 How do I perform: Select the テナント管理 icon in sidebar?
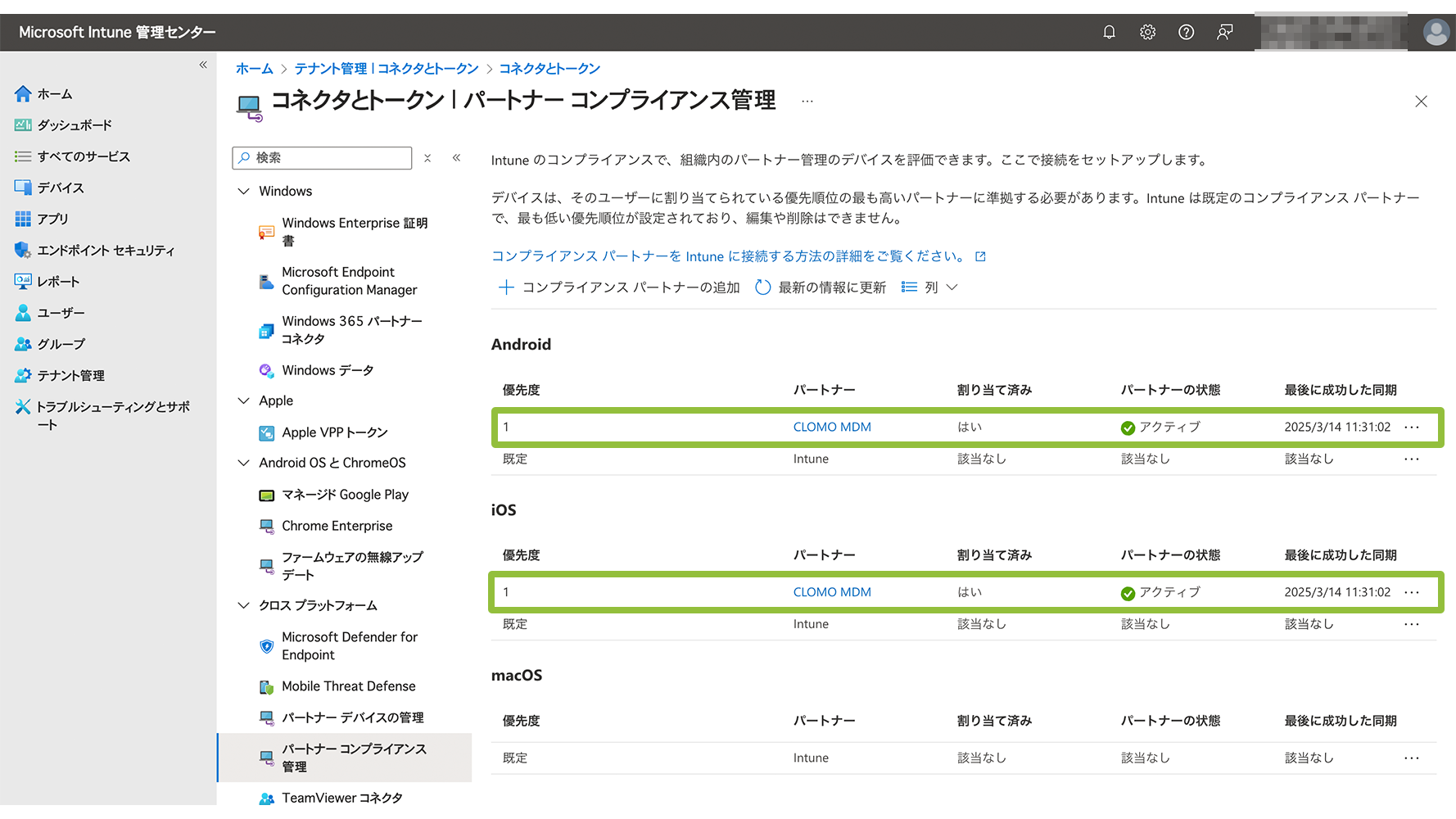[x=23, y=375]
